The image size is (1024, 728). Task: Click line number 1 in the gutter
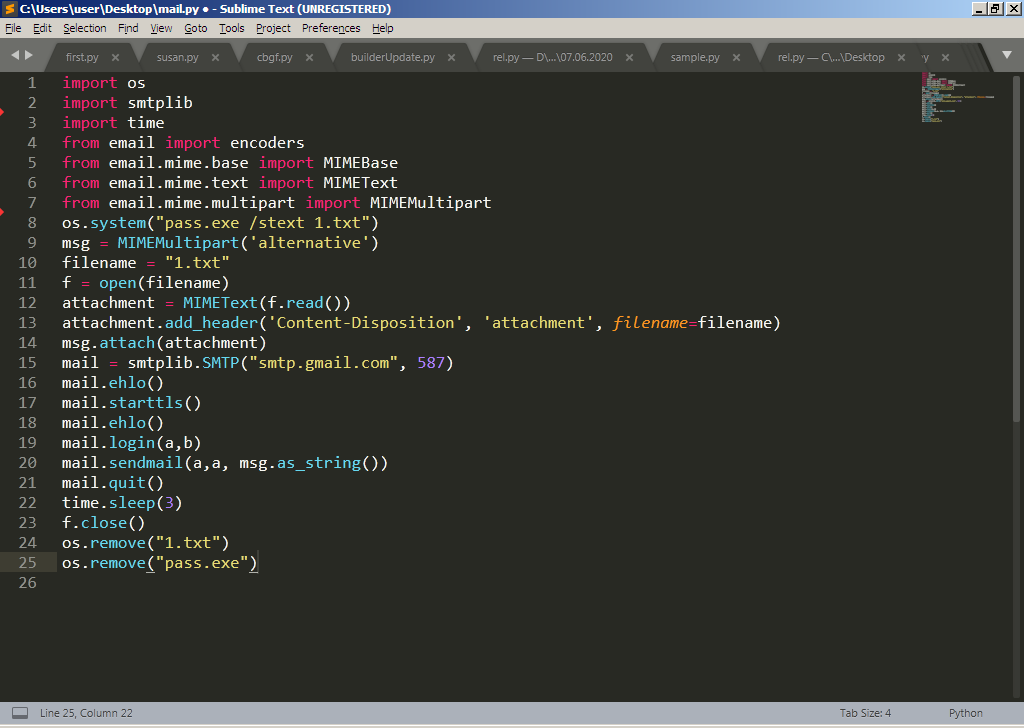pyautogui.click(x=31, y=83)
